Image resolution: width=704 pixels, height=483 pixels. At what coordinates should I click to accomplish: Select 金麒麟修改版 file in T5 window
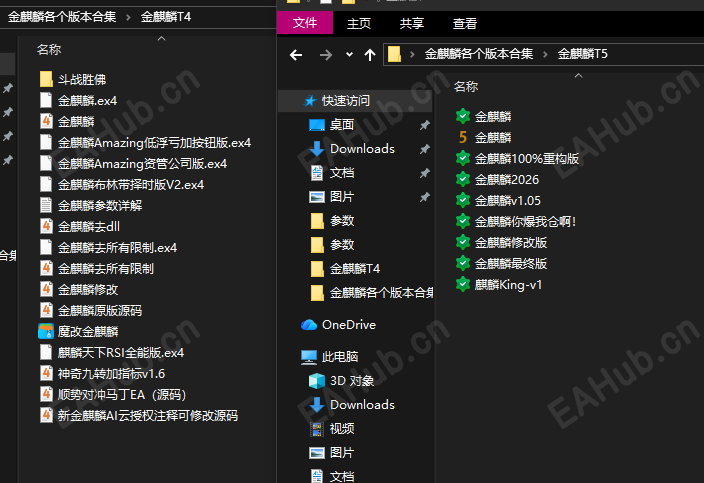[x=501, y=243]
